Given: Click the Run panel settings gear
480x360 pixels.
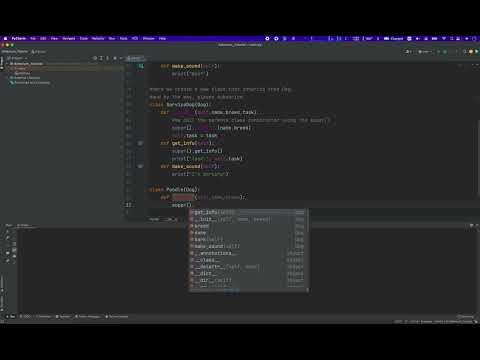Looking at the screenshot, I should click(x=471, y=225).
